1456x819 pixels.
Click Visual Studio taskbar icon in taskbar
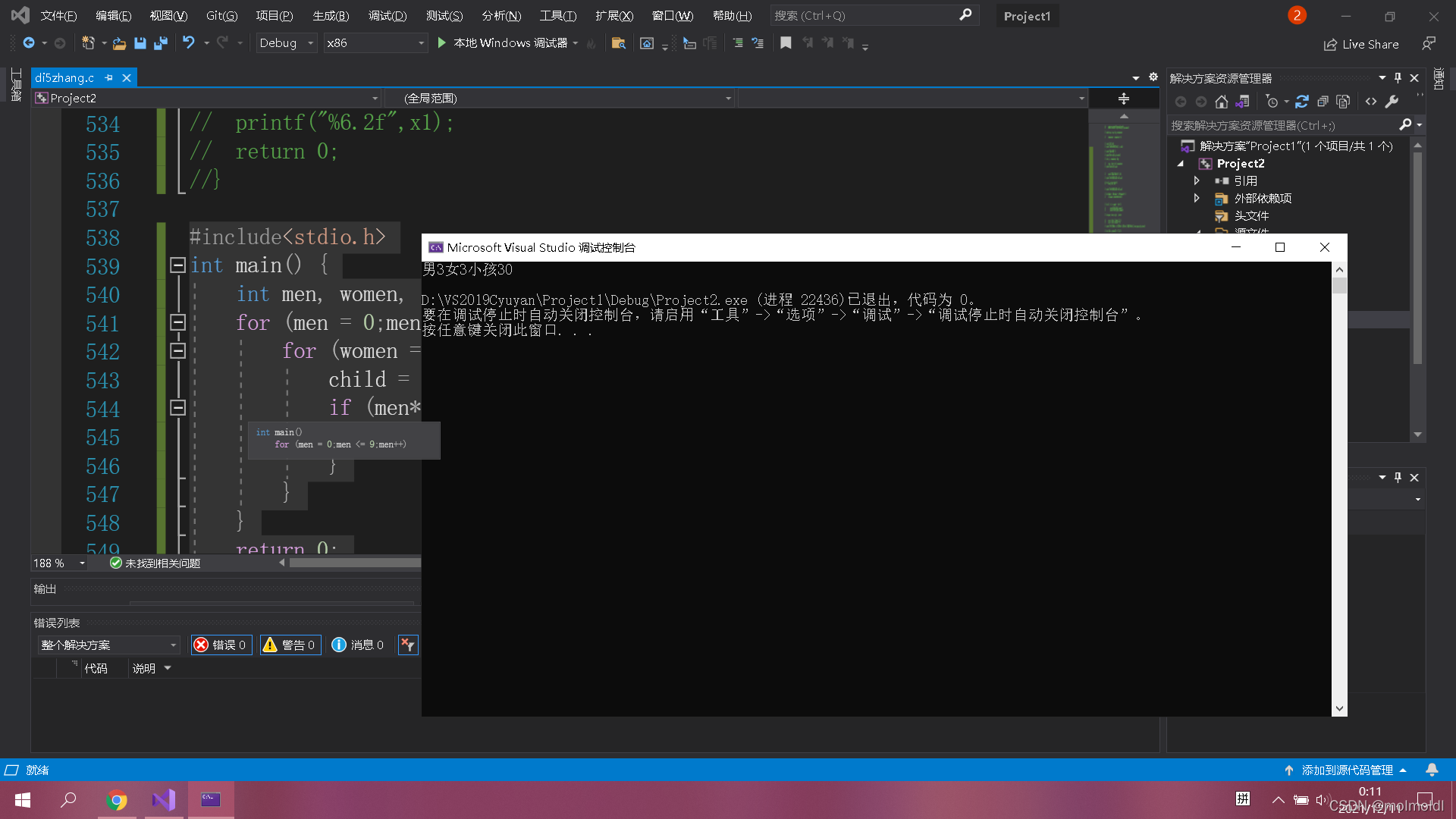[x=163, y=799]
